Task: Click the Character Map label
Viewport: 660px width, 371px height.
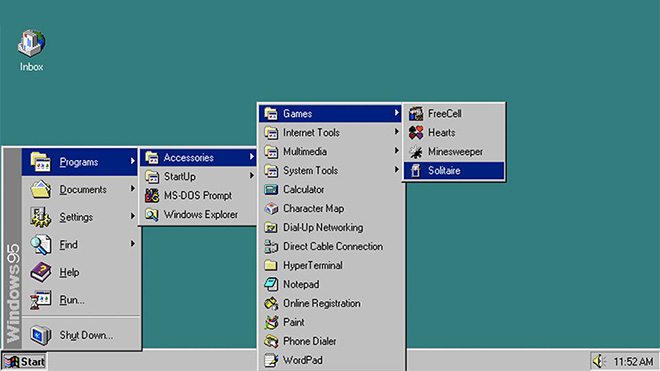Action: (x=314, y=208)
